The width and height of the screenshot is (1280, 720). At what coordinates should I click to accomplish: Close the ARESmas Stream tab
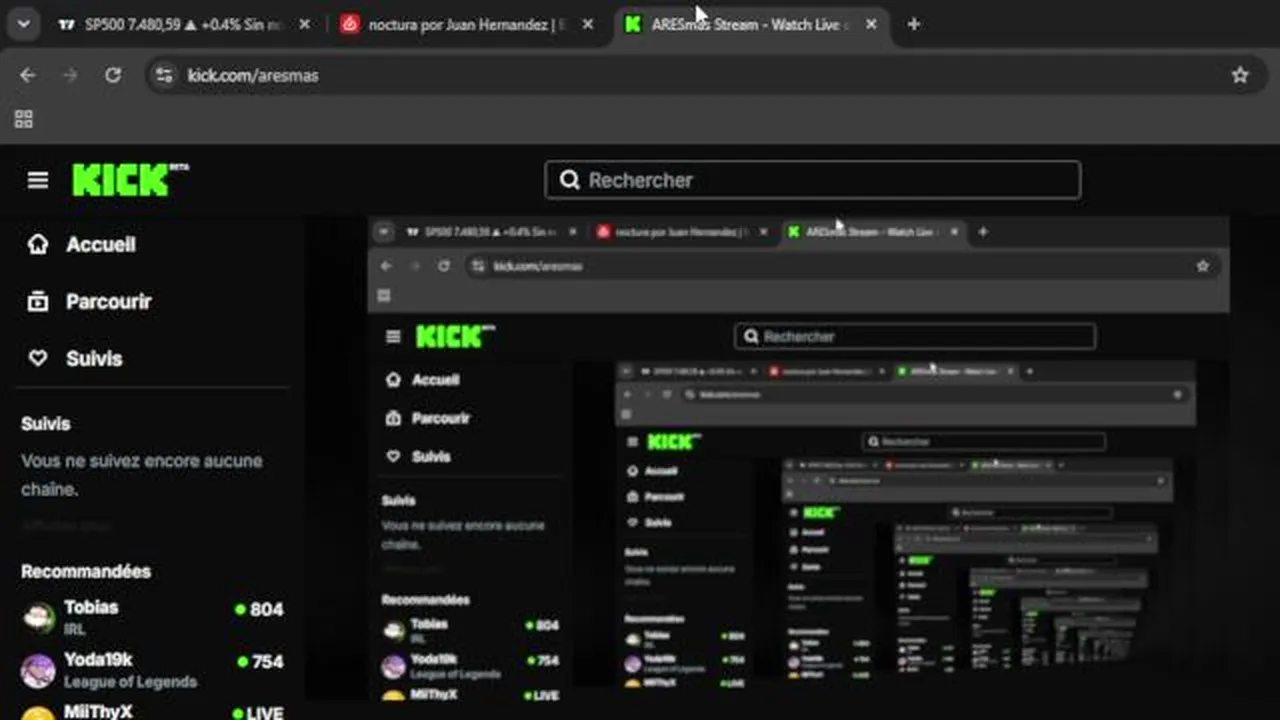tap(871, 24)
